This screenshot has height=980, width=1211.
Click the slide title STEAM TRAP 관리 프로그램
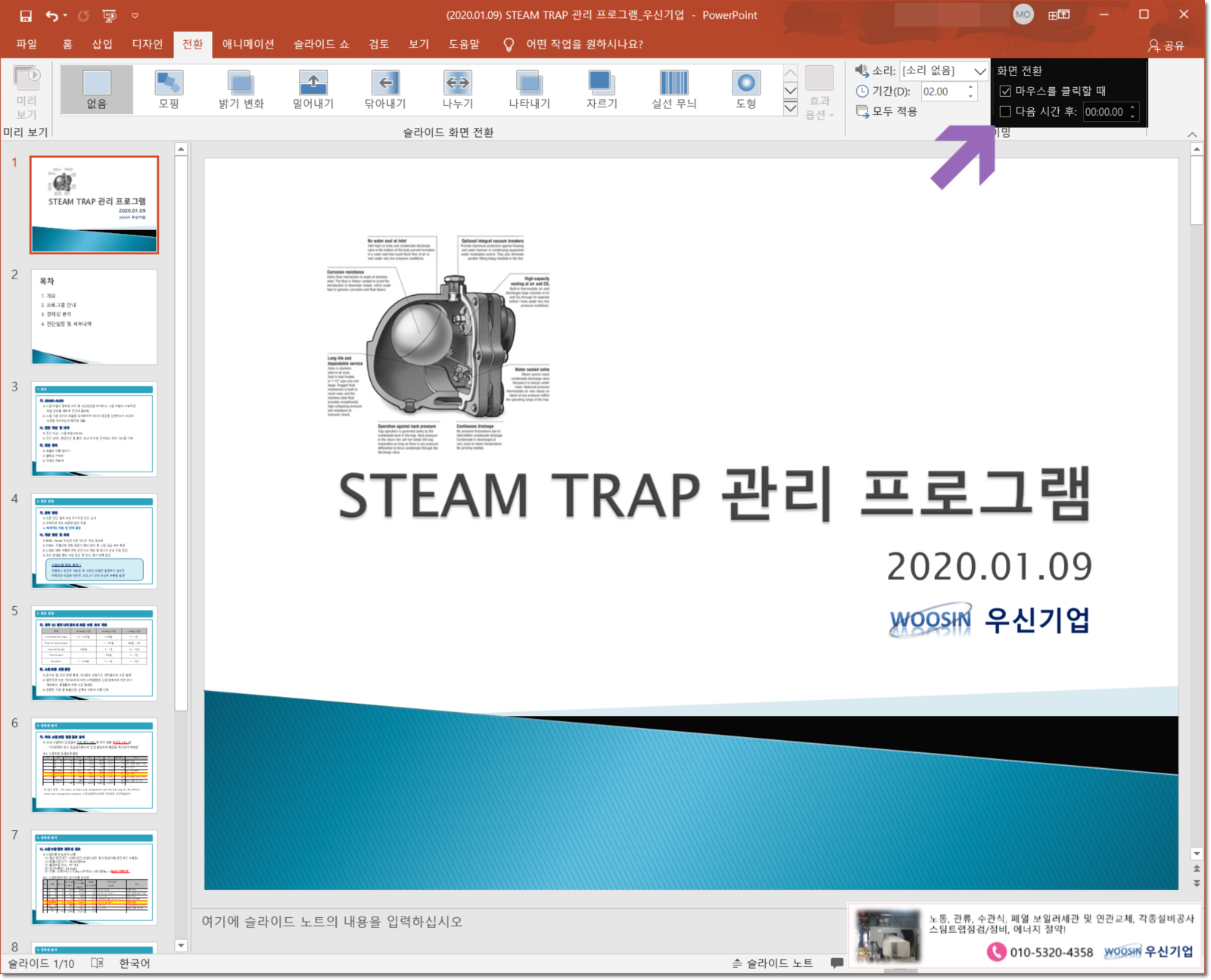tap(714, 495)
